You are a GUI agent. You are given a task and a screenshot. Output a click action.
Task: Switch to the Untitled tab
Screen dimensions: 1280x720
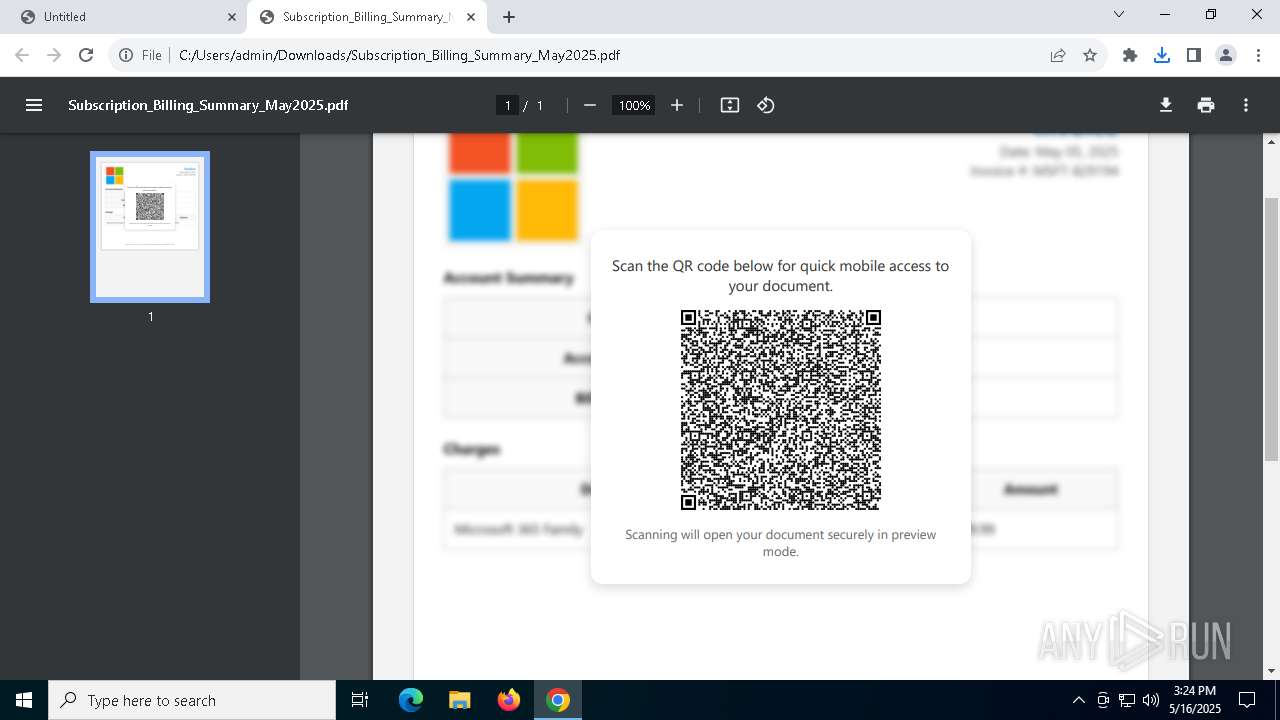coord(124,17)
